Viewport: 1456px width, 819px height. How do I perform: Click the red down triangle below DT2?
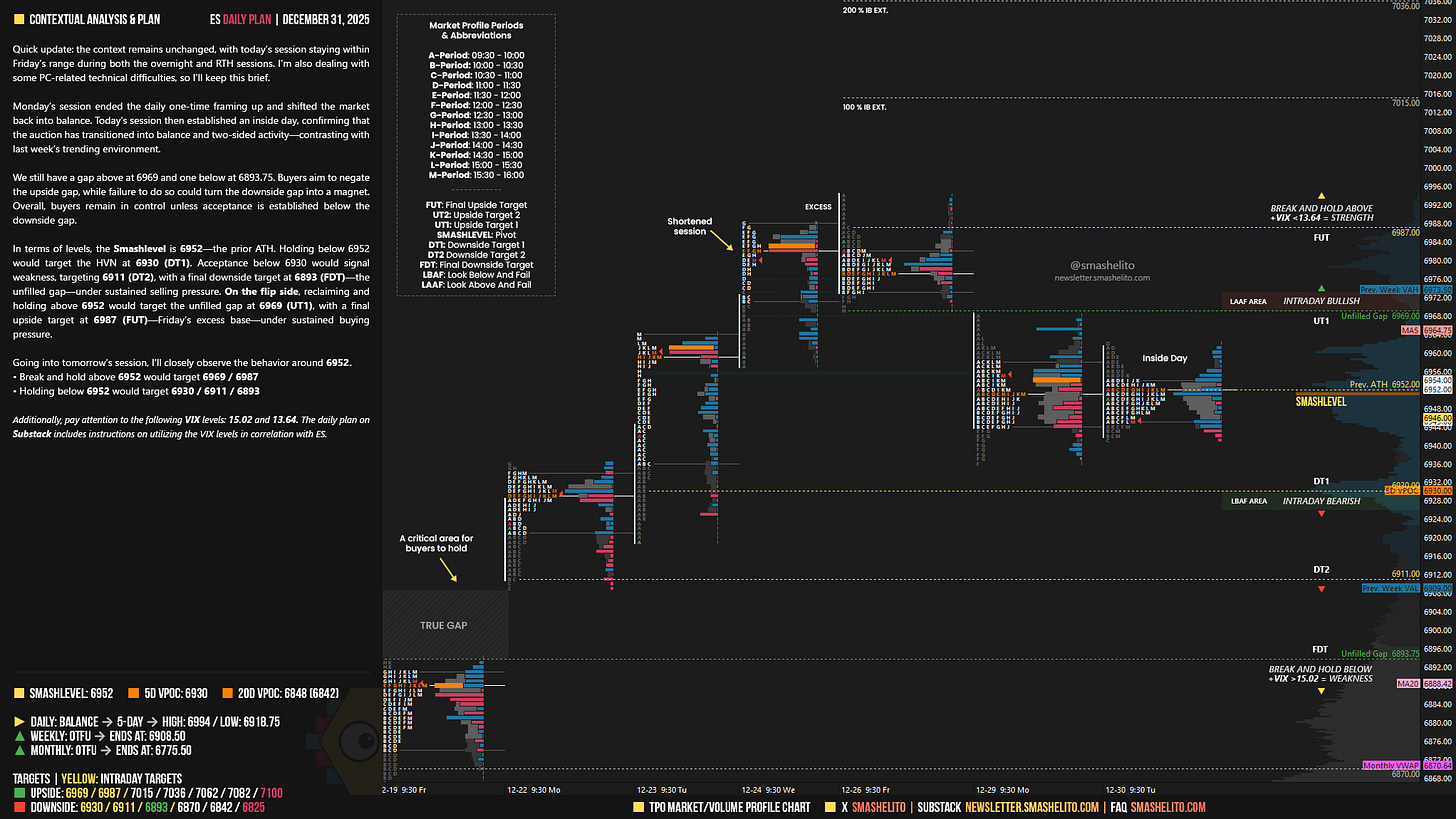[1321, 589]
